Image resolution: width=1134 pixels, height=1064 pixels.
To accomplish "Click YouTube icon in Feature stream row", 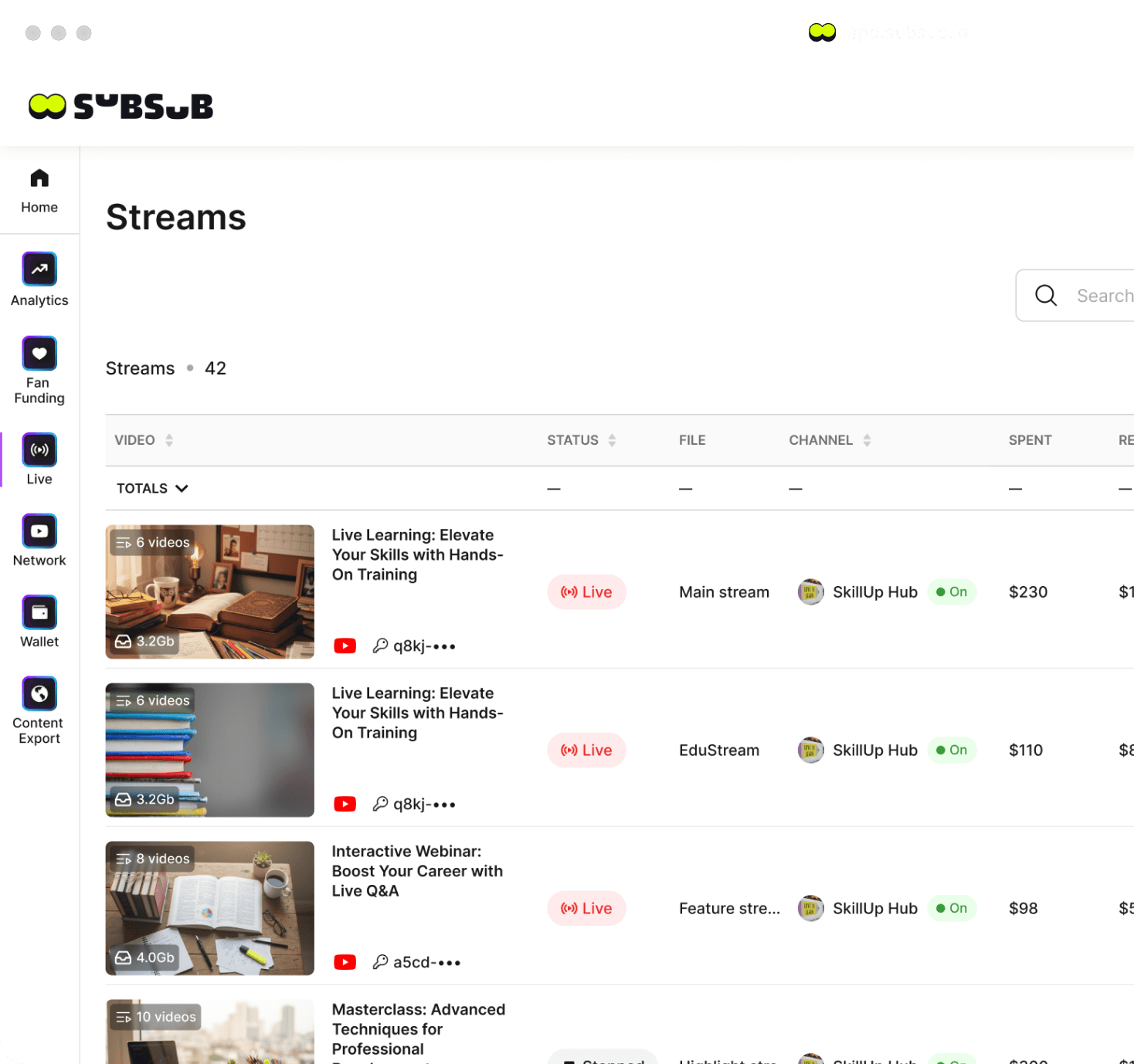I will tap(345, 962).
